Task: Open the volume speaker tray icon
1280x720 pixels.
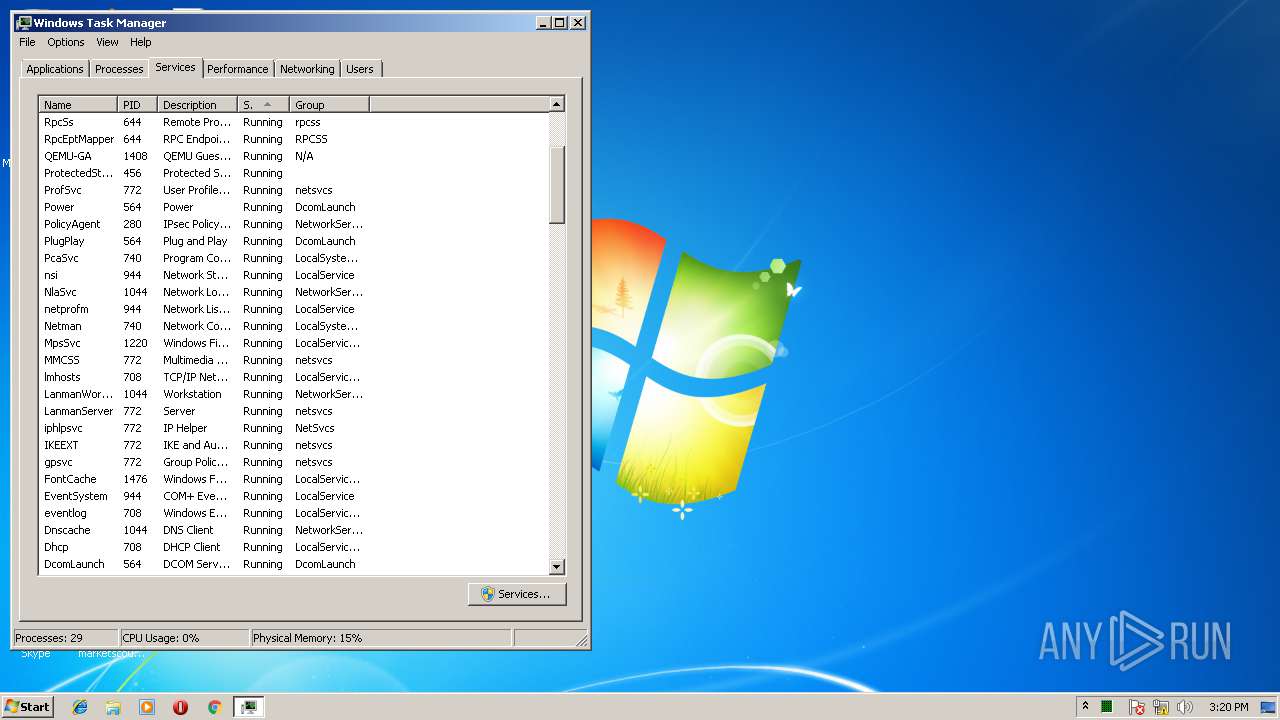Action: (1185, 707)
